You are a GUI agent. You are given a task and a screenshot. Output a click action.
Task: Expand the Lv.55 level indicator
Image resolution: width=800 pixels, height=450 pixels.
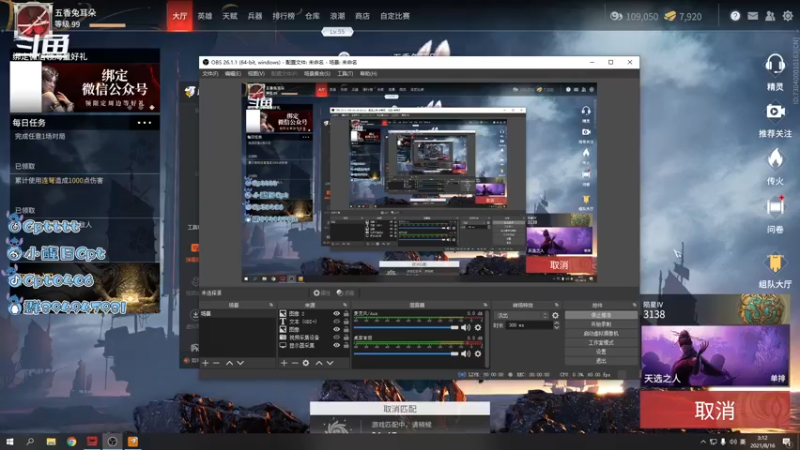click(337, 32)
